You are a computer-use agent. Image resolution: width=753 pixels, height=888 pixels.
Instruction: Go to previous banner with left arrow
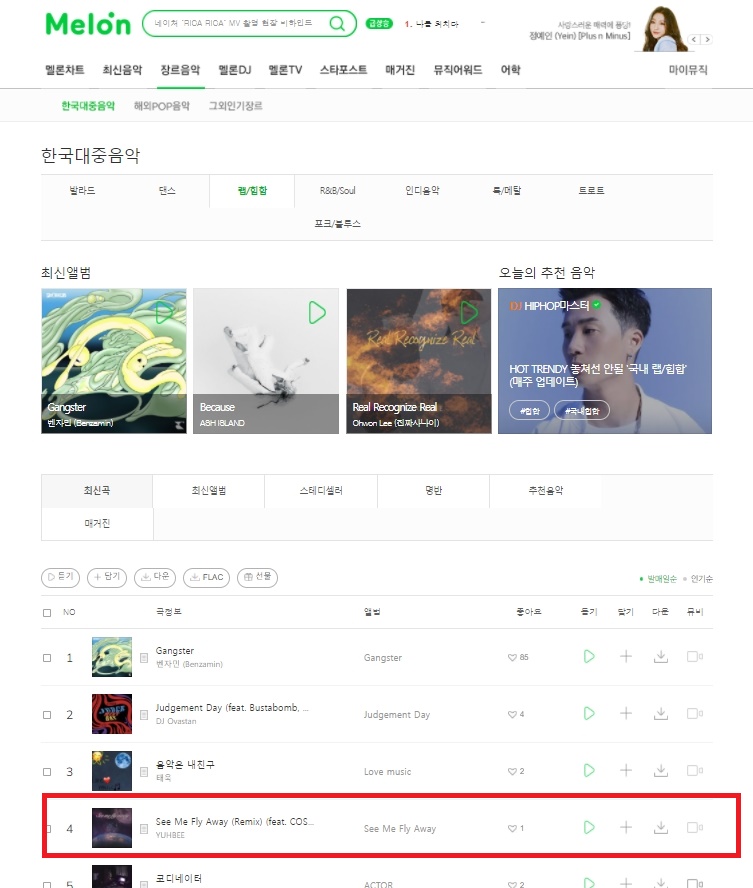694,39
